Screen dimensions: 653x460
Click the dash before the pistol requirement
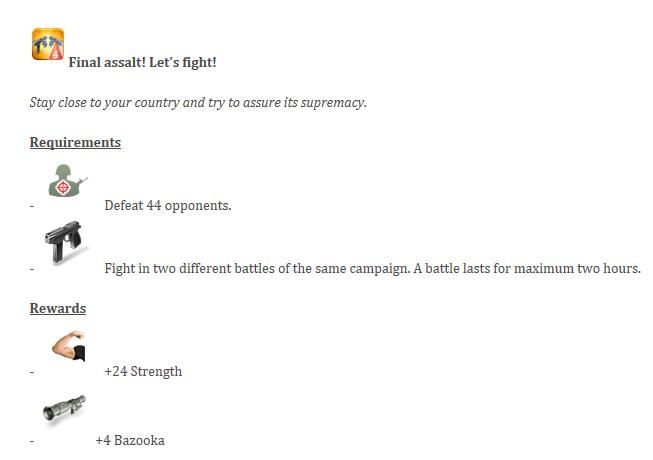point(32,269)
